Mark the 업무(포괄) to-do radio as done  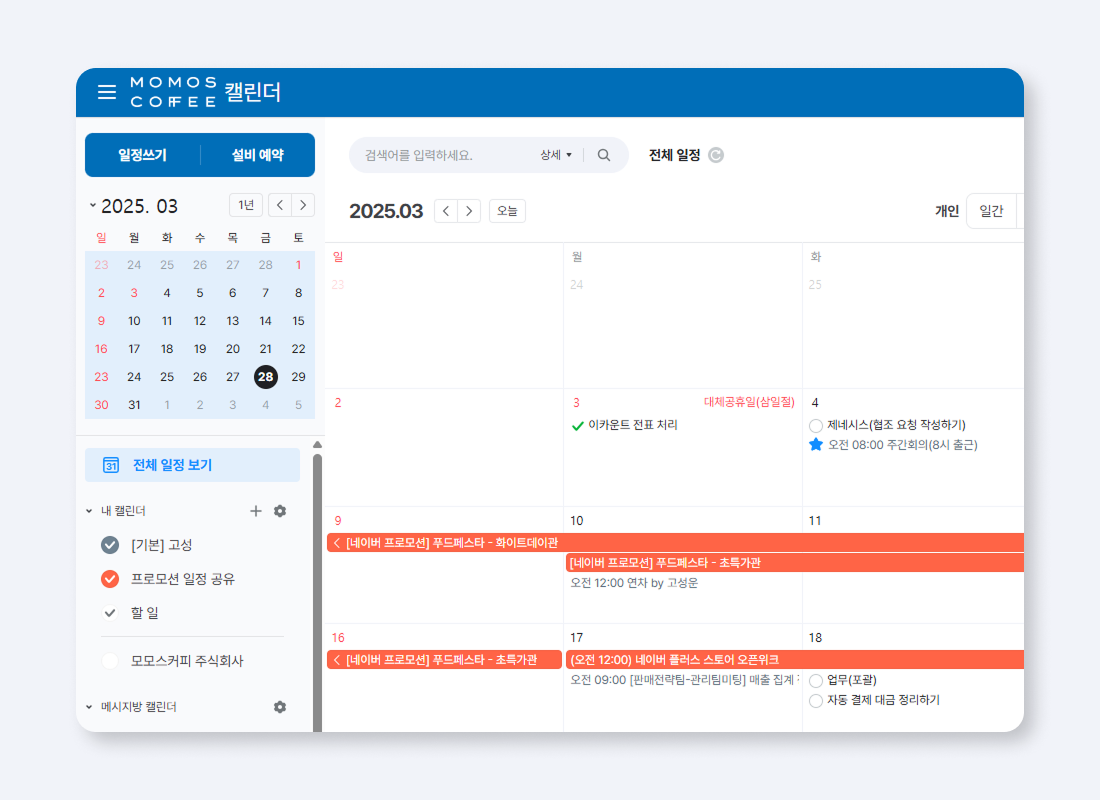pos(816,679)
